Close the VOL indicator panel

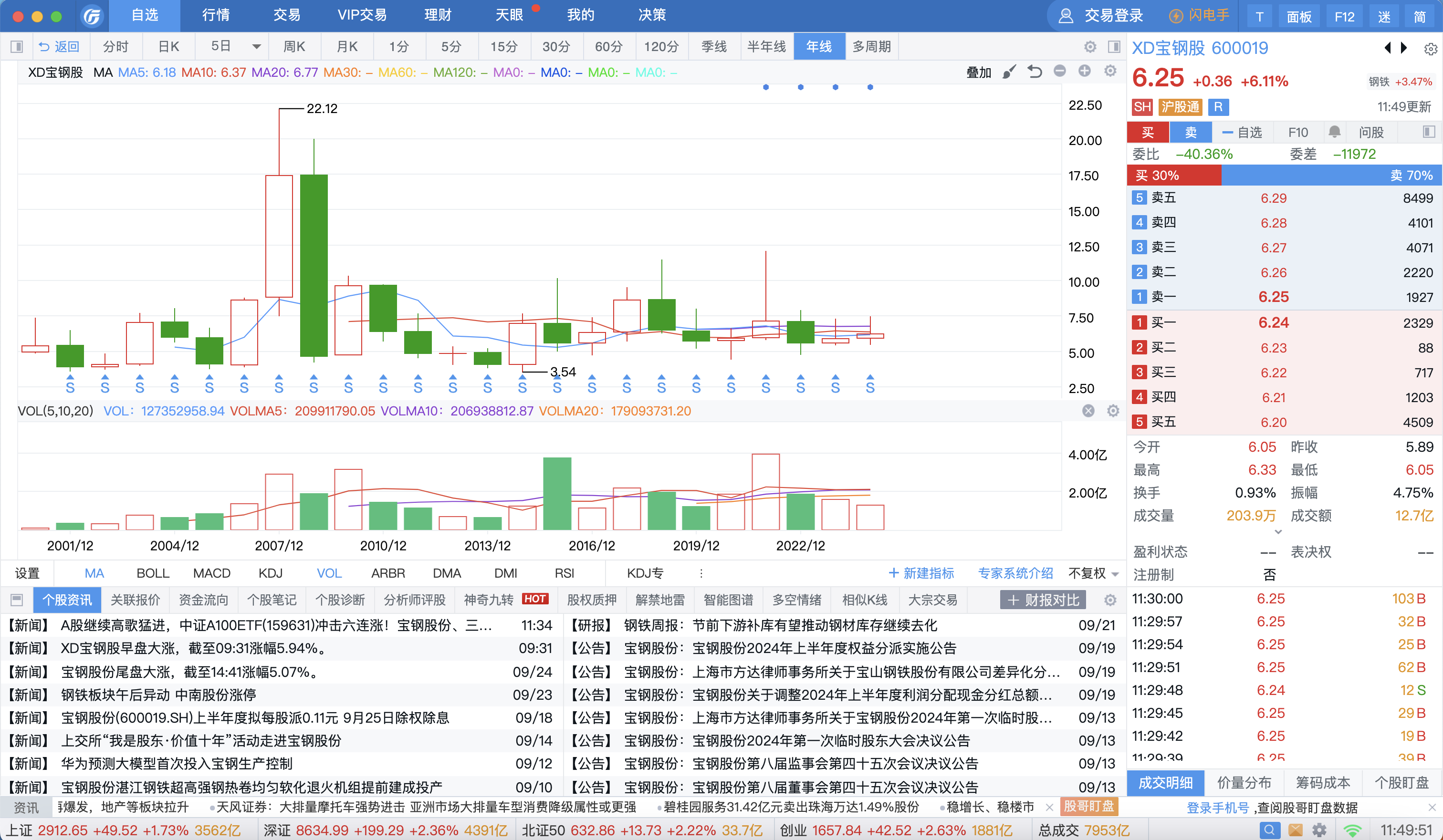1088,410
